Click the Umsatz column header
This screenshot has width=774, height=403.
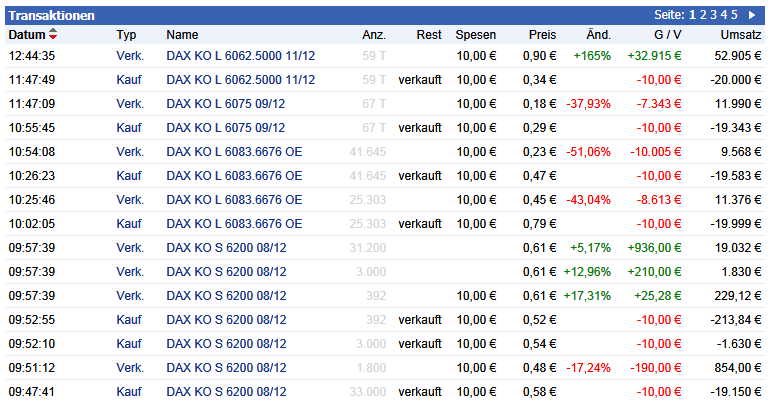[740, 35]
